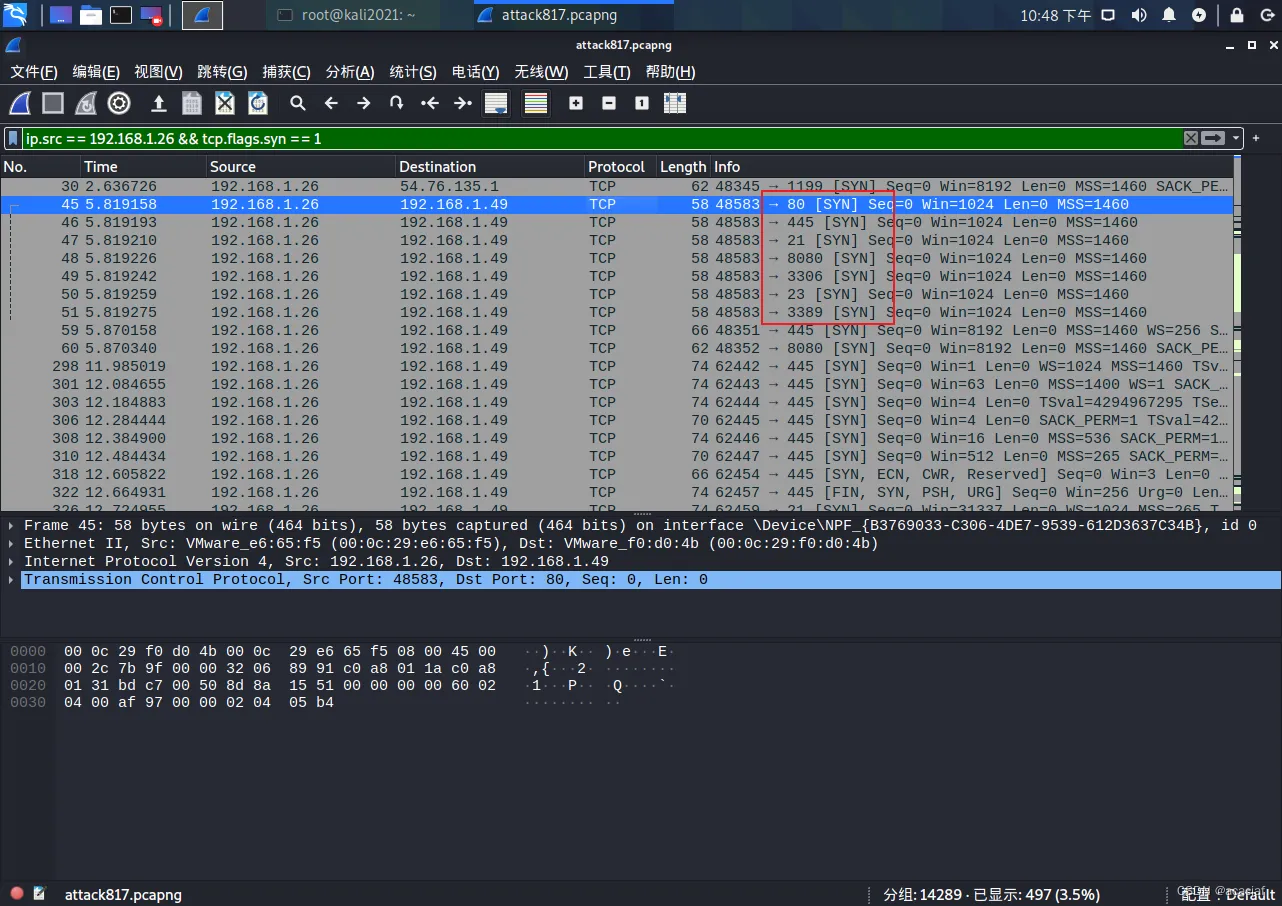Open the terminal emulator launcher in panel
This screenshot has width=1282, height=906.
point(121,15)
